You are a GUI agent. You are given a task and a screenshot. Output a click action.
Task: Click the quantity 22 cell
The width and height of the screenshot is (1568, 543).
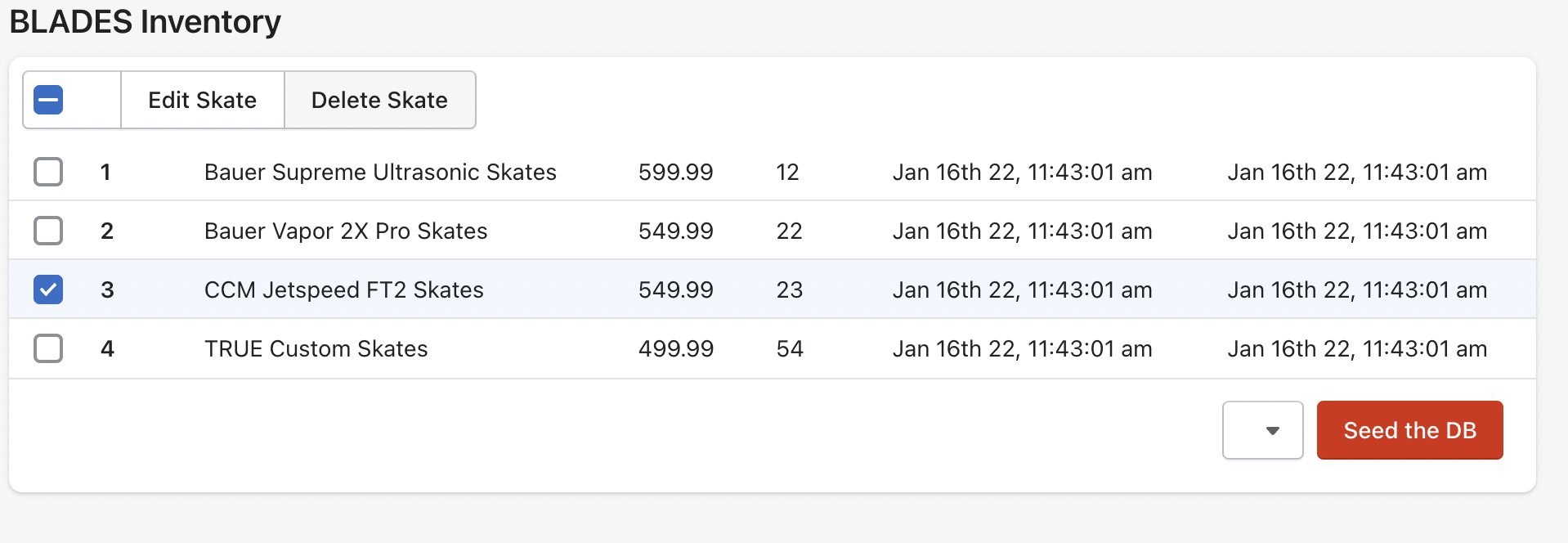[x=789, y=231]
